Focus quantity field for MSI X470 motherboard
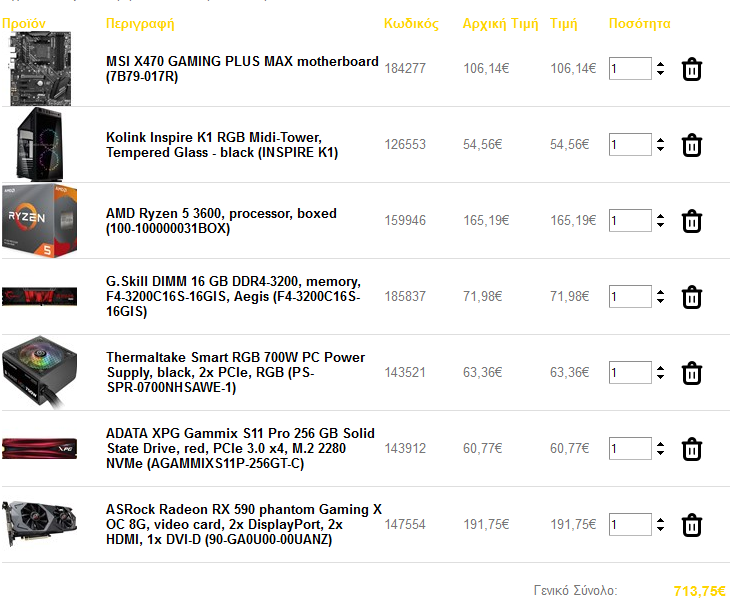The image size is (739, 606). (x=630, y=69)
